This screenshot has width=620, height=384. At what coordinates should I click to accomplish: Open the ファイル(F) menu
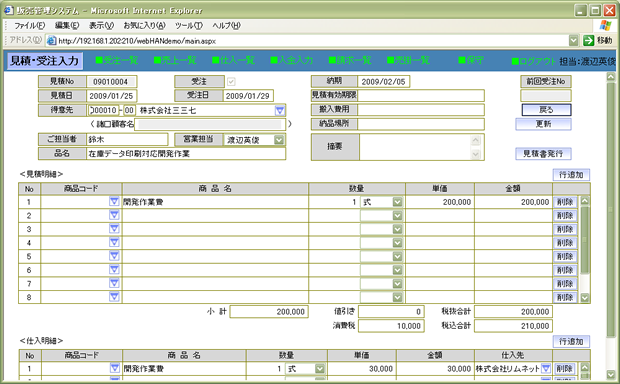tap(29, 26)
